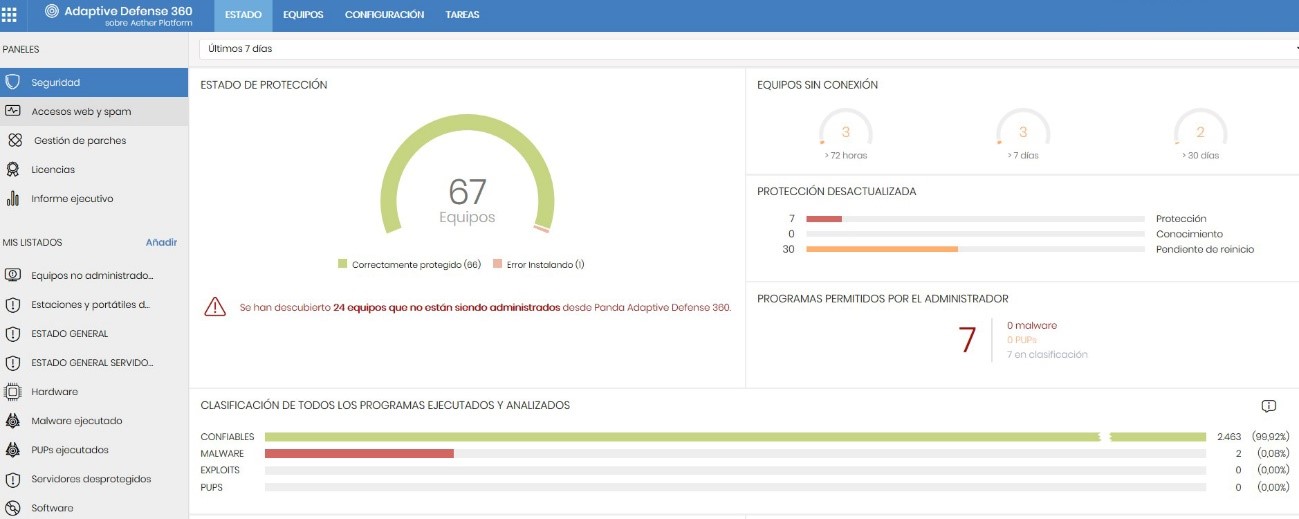Click the Licencias ribbon icon

tap(13, 170)
